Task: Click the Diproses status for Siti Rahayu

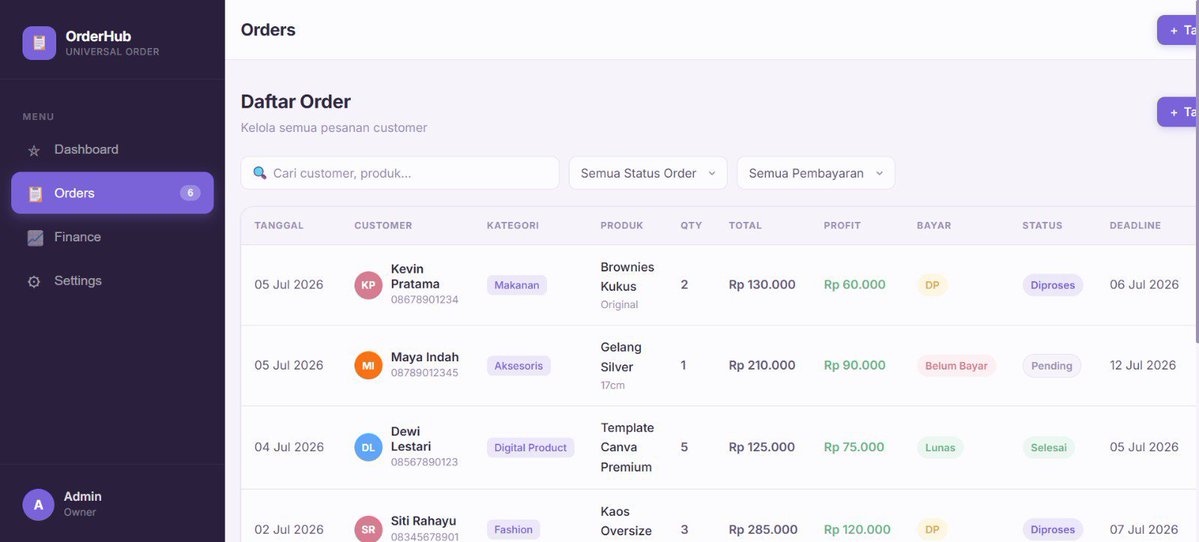Action: [x=1052, y=529]
